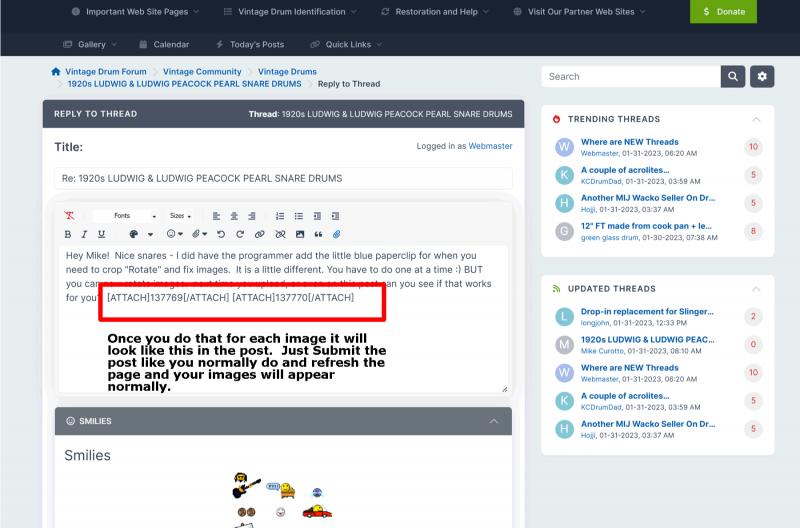This screenshot has height=528, width=800.
Task: Collapse the Smilies section
Action: coord(494,421)
